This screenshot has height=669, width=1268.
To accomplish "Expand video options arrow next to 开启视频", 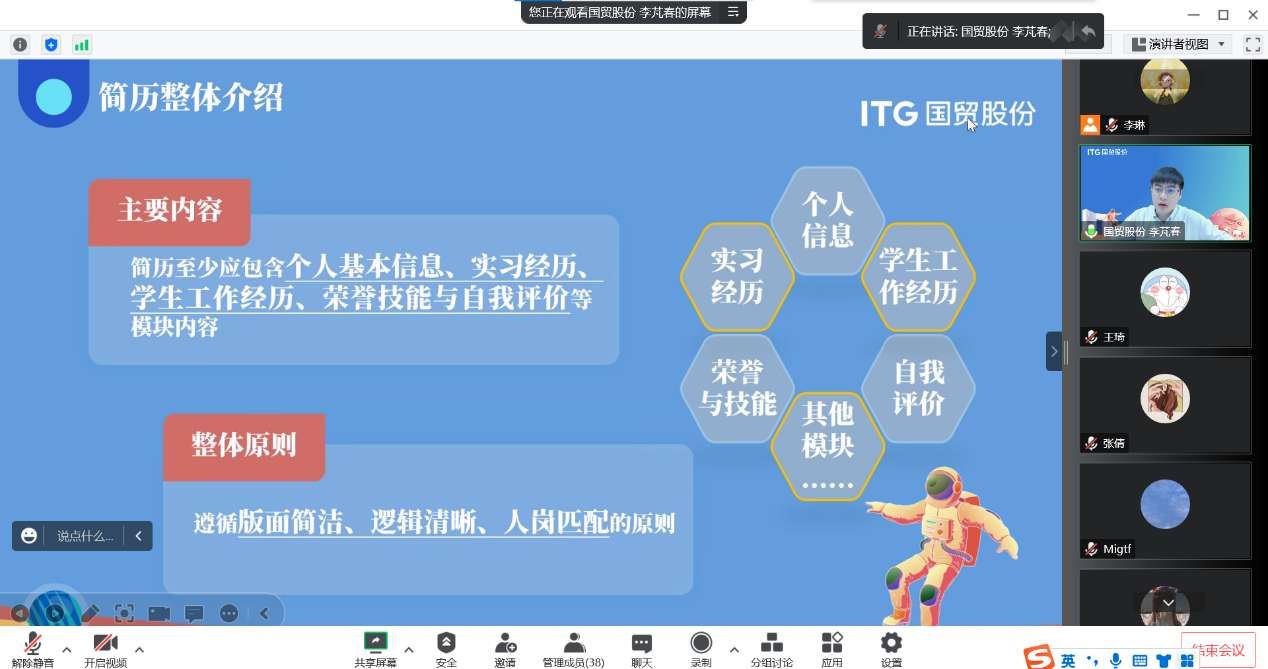I will (x=139, y=649).
